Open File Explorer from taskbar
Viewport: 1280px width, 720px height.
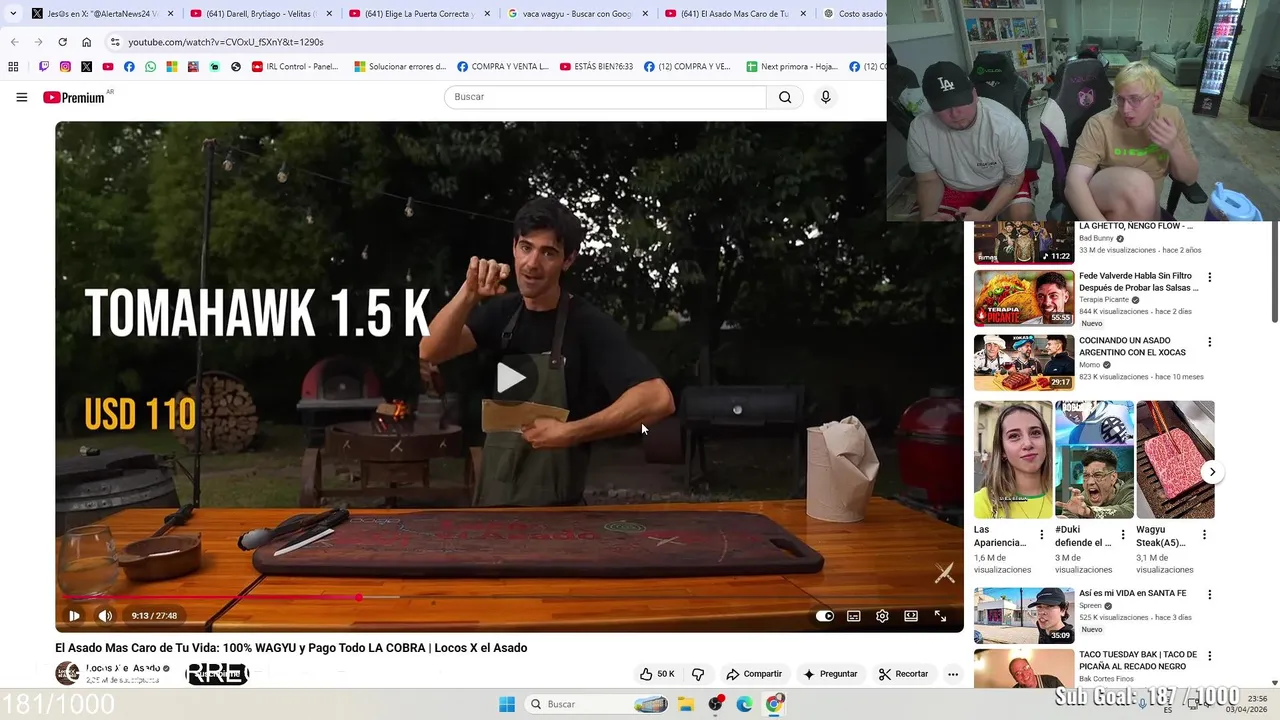coord(686,704)
